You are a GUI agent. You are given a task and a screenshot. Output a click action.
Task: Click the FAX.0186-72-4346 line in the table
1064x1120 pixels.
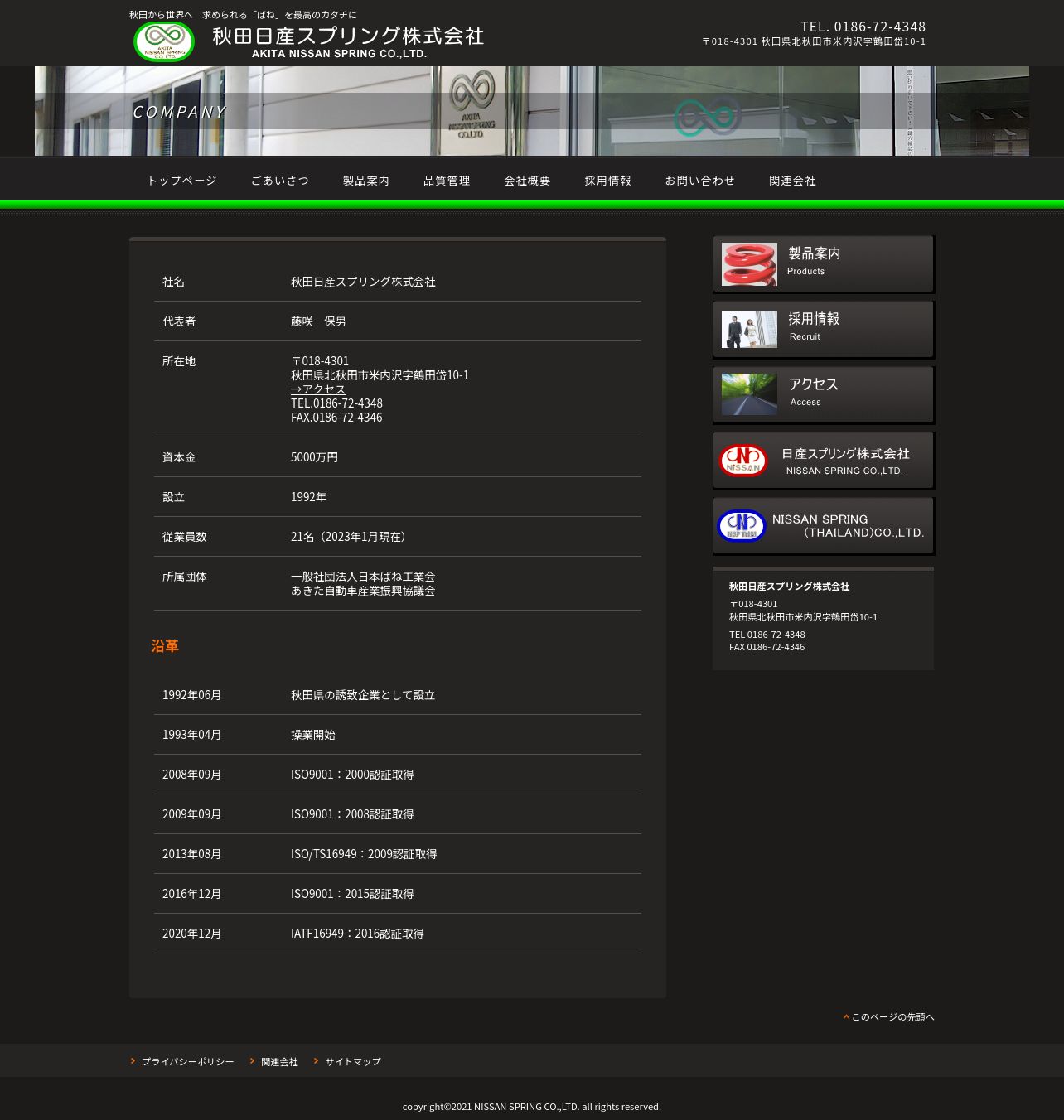pyautogui.click(x=336, y=418)
